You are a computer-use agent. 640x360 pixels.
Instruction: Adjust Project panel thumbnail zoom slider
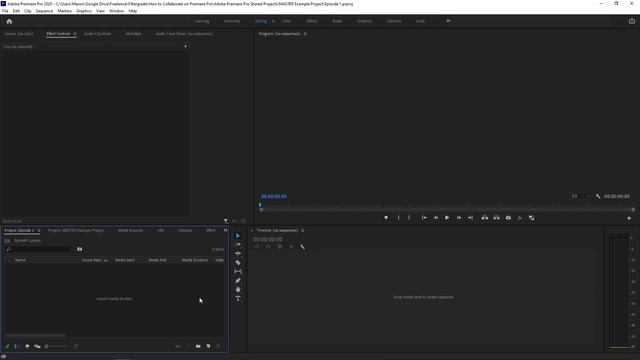point(56,347)
